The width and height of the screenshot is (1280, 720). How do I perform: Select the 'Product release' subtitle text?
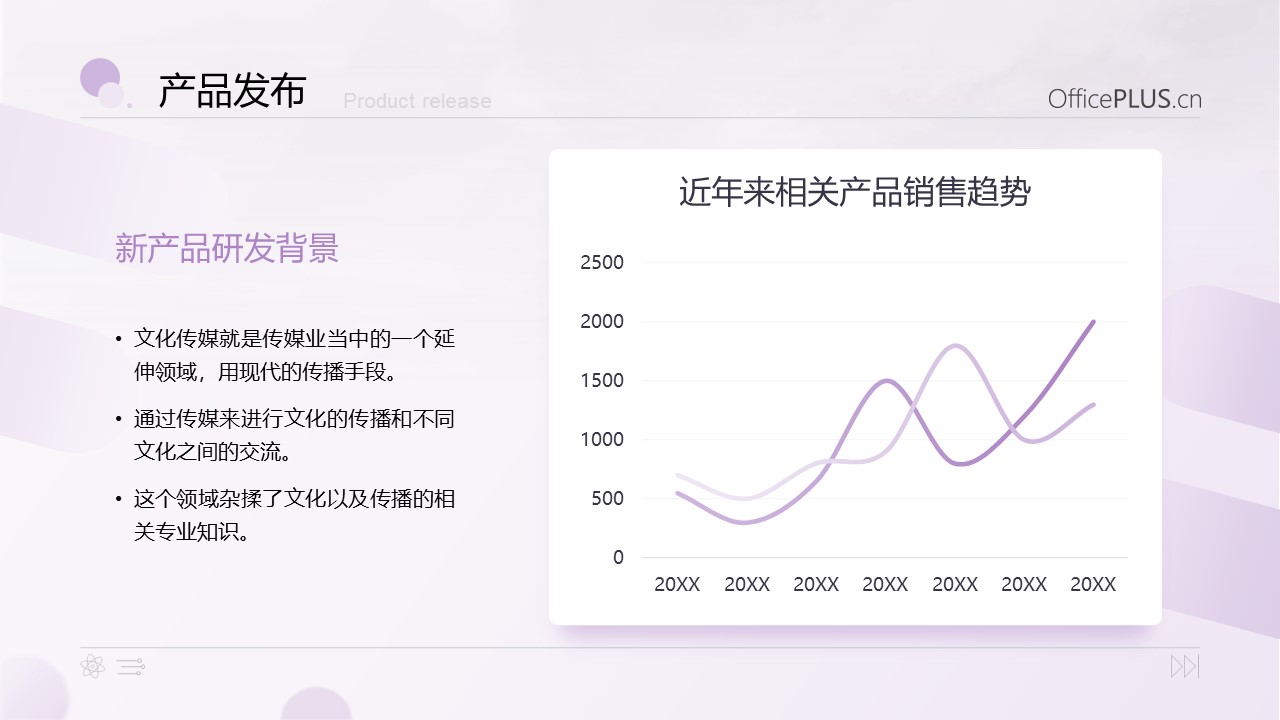[x=417, y=101]
